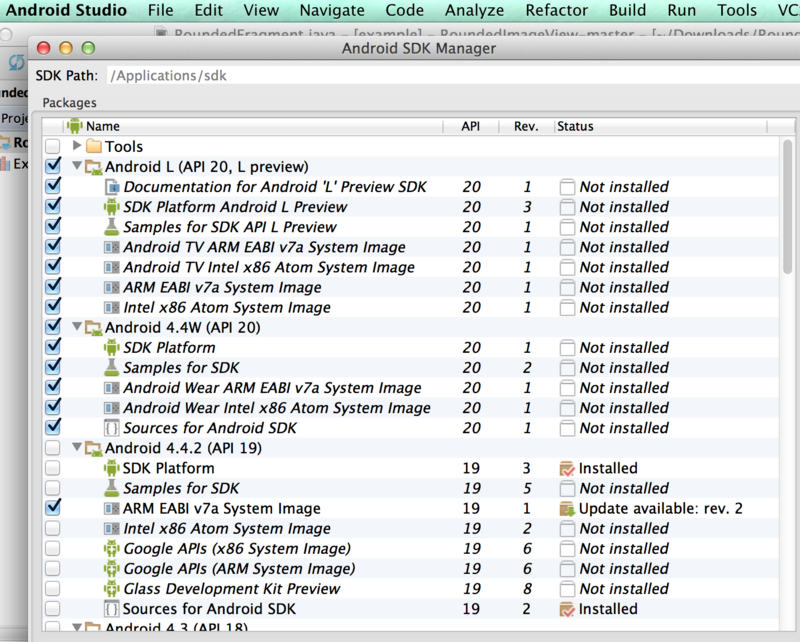The width and height of the screenshot is (800, 642).
Task: Collapse the Android 4.4W (API 20) group
Action: tap(77, 326)
